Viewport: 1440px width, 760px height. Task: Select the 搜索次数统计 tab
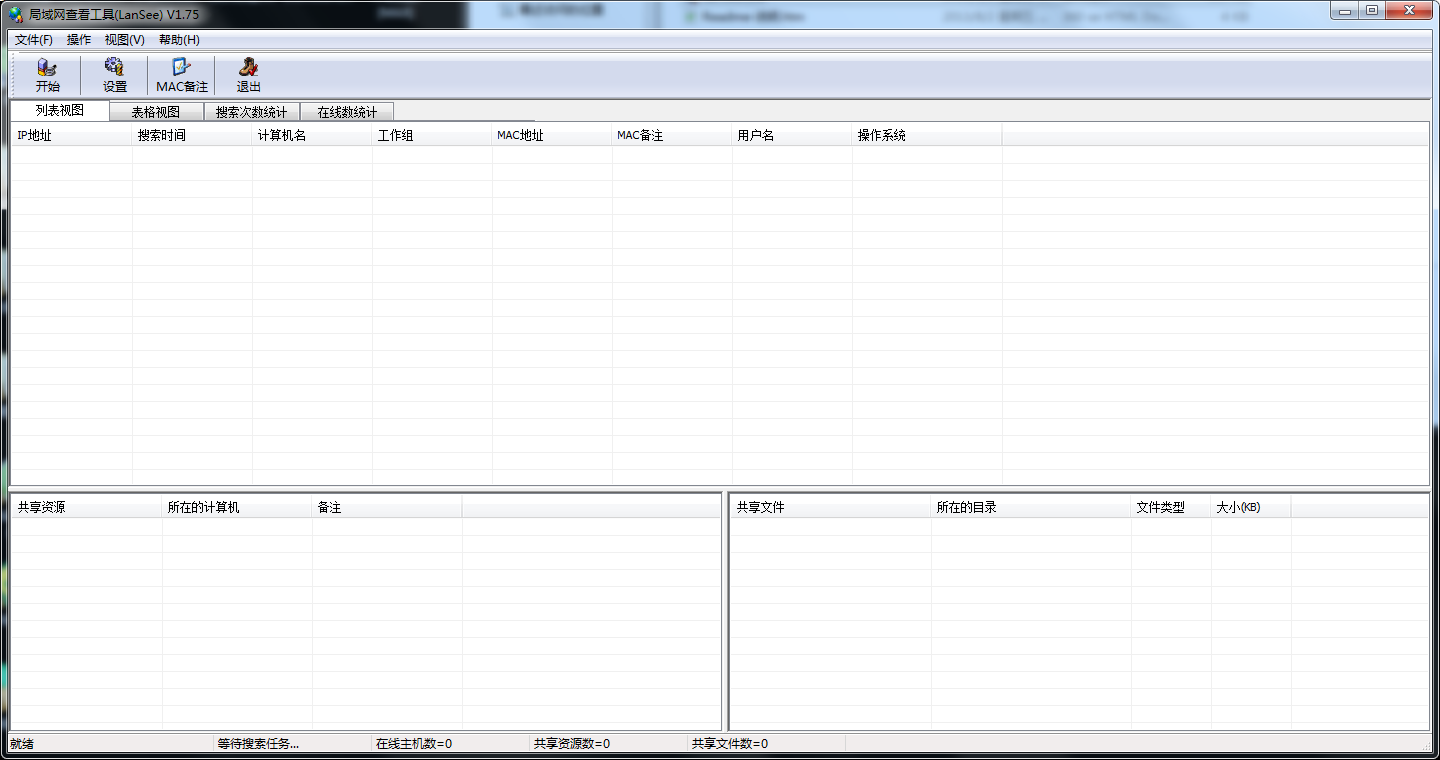click(x=251, y=112)
